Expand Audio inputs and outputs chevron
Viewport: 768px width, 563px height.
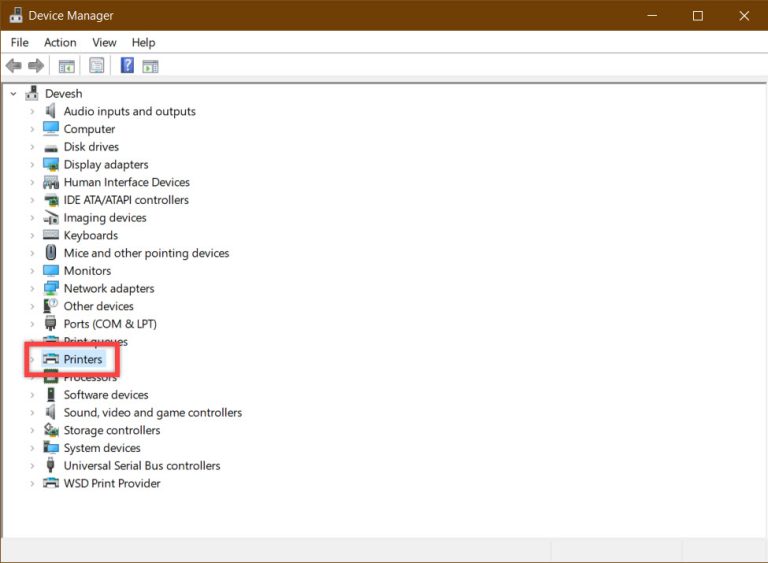pyautogui.click(x=32, y=112)
